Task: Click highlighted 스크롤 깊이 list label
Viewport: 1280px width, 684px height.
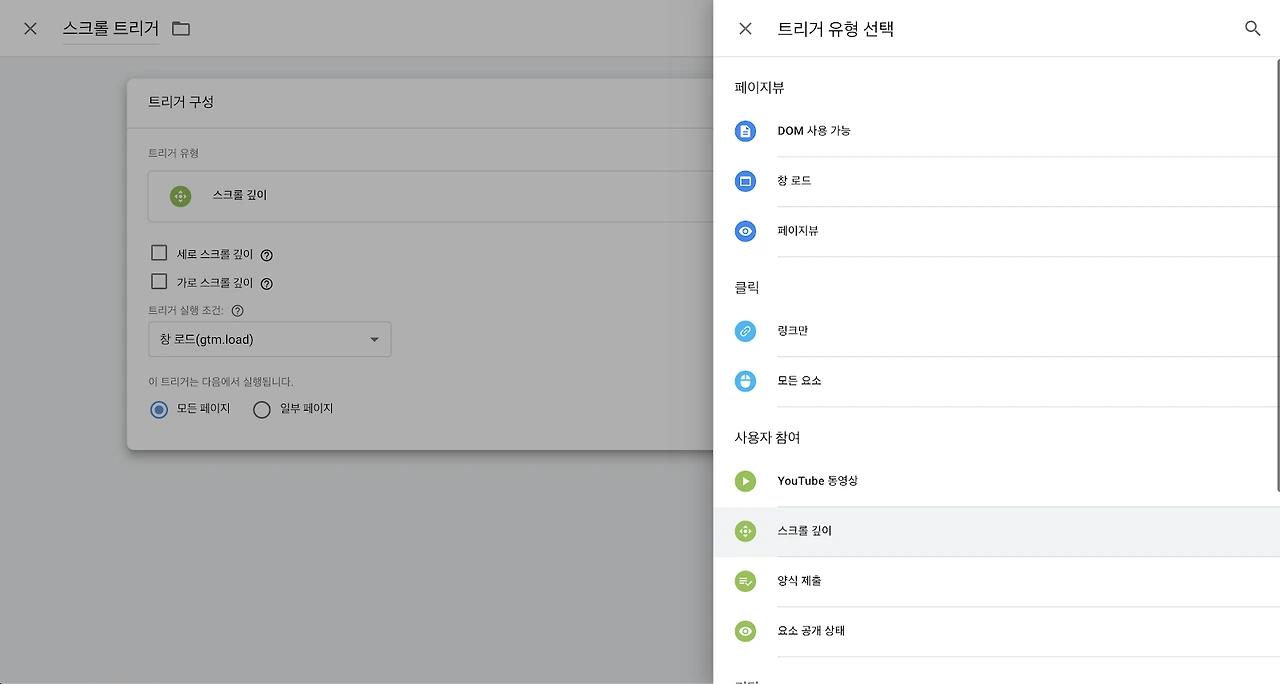Action: point(804,531)
